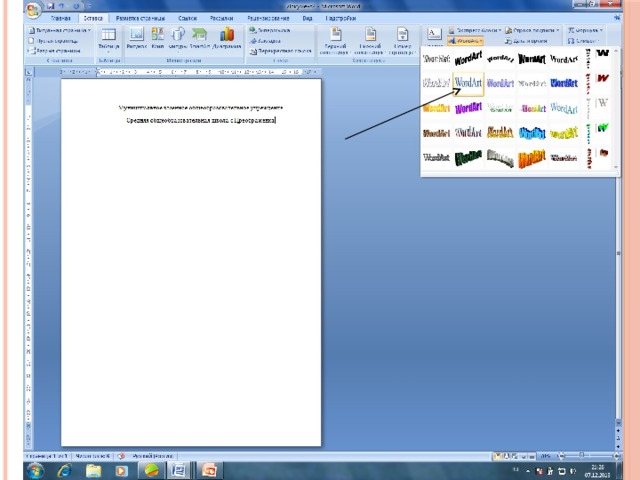The width and height of the screenshot is (640, 480).
Task: Select the brown WordArt style in fourth row
Action: (436, 133)
